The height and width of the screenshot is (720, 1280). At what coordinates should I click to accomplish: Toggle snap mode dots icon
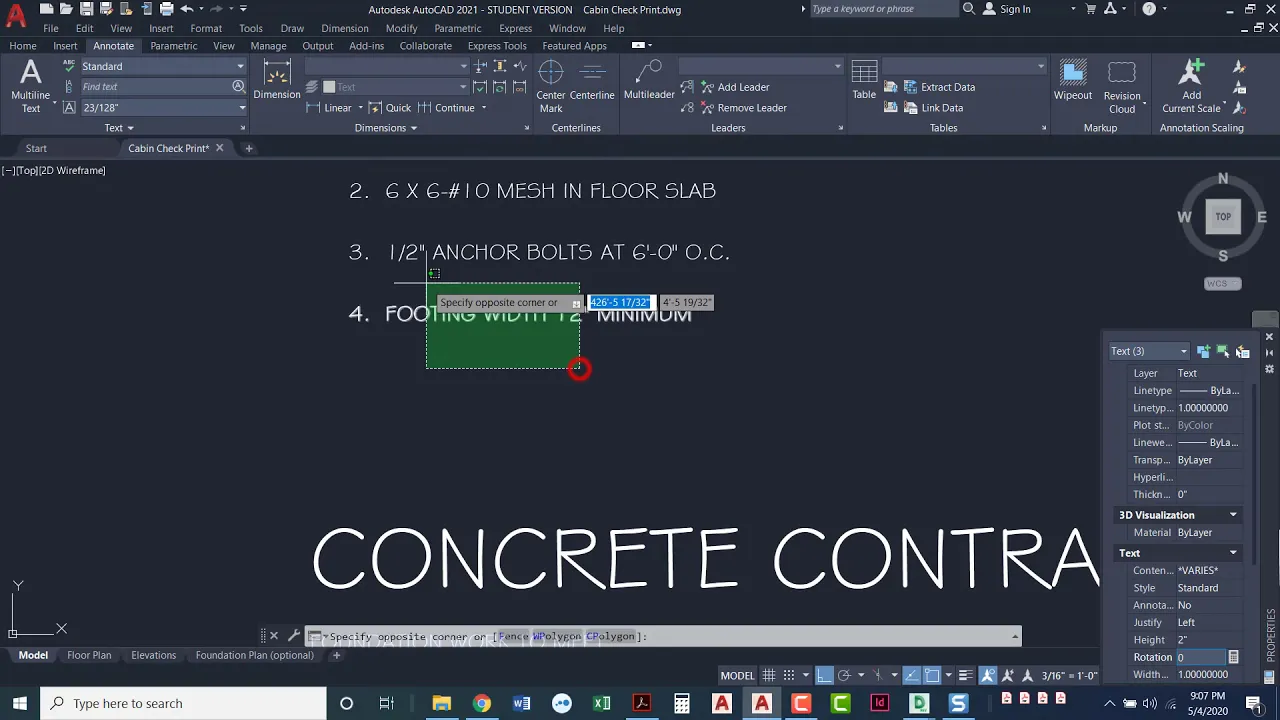[x=789, y=675]
